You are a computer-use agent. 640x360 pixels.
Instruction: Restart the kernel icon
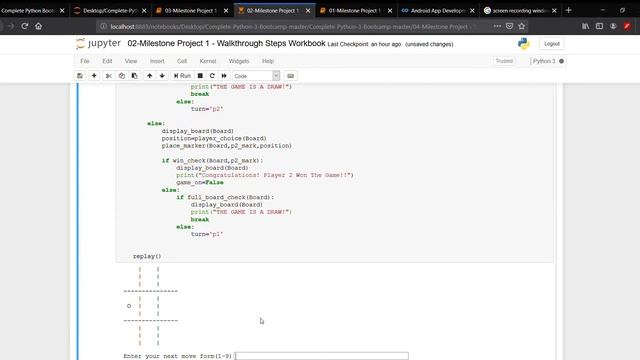(212, 76)
